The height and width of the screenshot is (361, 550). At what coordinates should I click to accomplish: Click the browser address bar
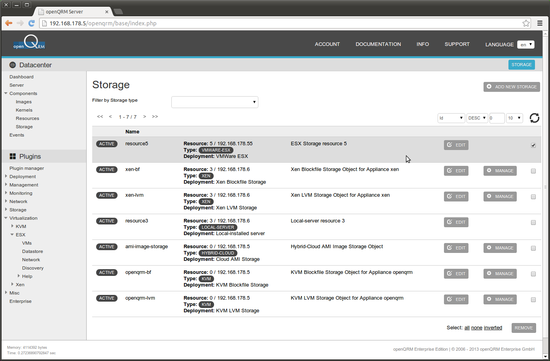coord(281,24)
